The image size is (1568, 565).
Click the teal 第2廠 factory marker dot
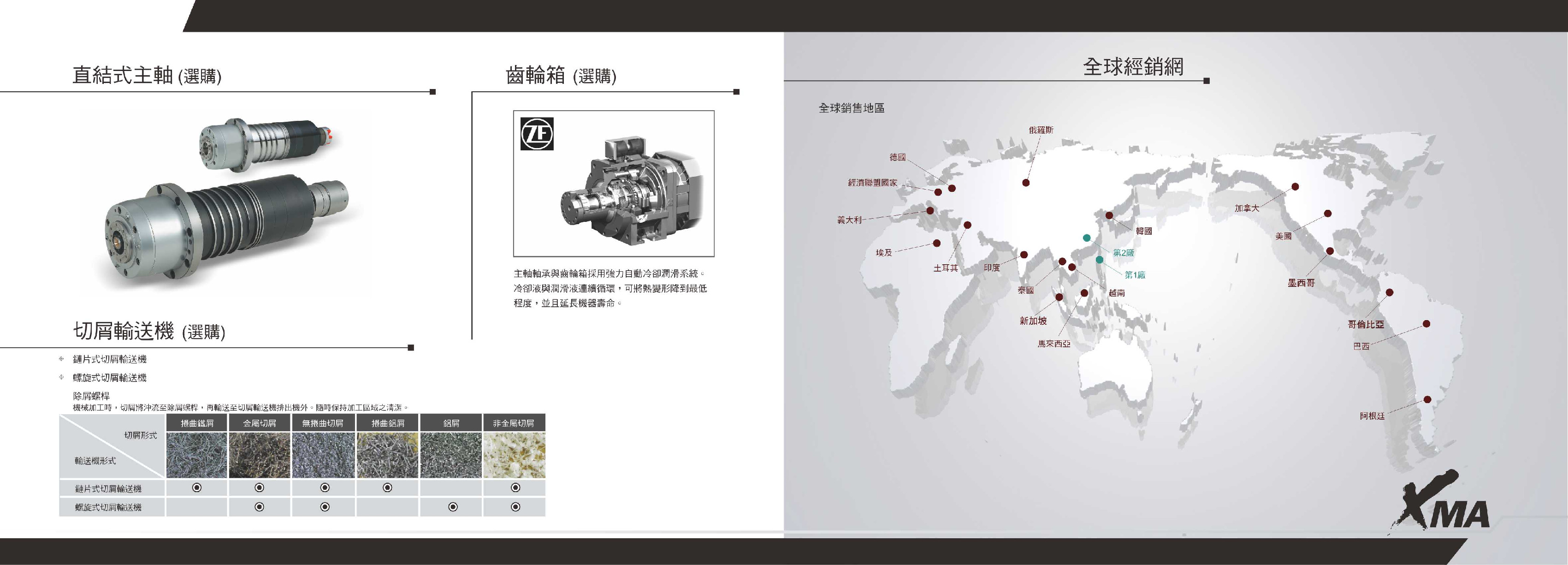[x=1087, y=238]
